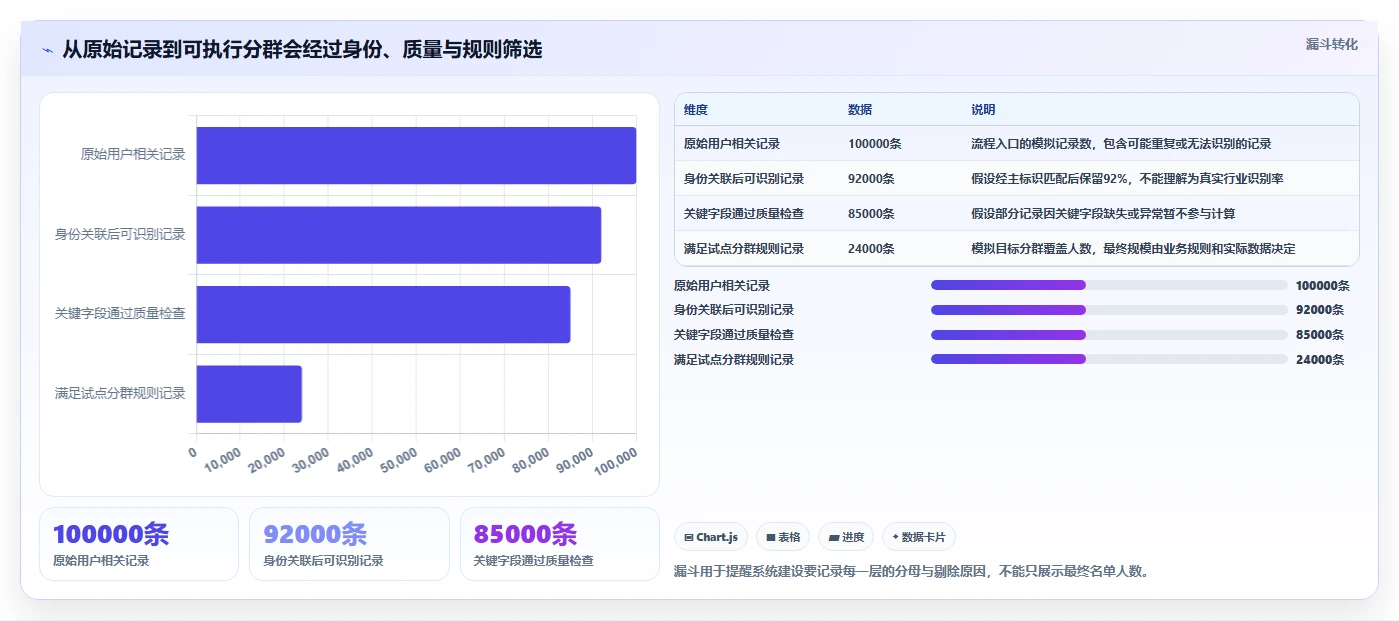Select the table cell 原始用户相关记录
Viewport: 1399px width, 621px height.
[732, 144]
